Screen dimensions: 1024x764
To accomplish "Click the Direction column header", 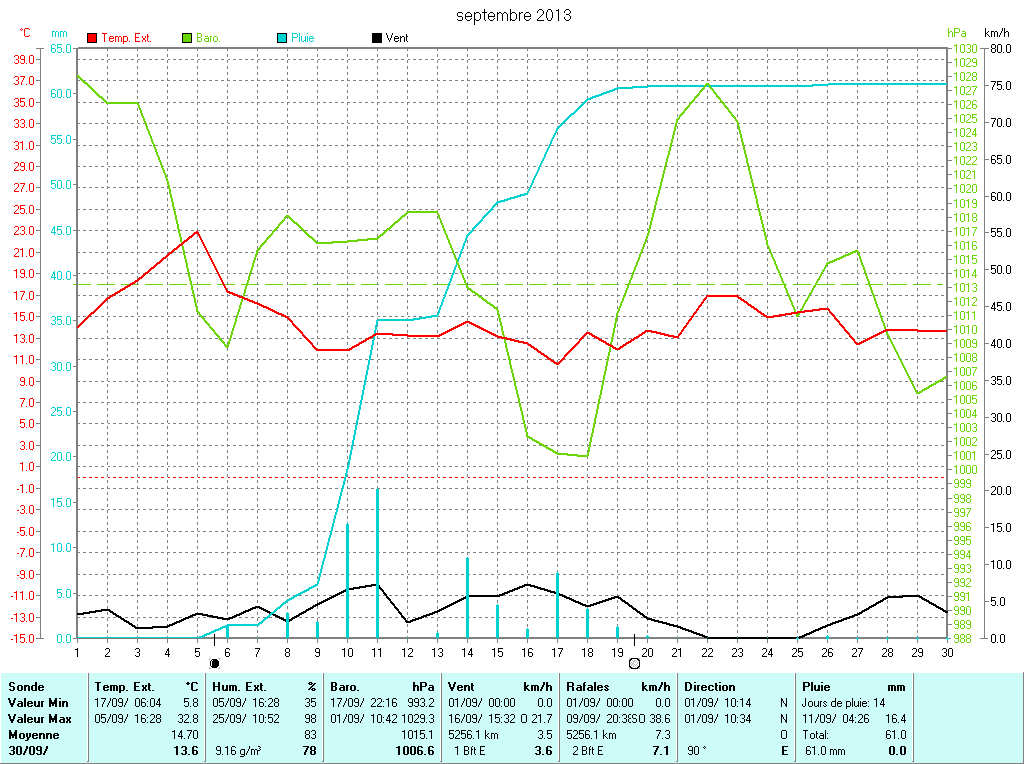I will (709, 687).
